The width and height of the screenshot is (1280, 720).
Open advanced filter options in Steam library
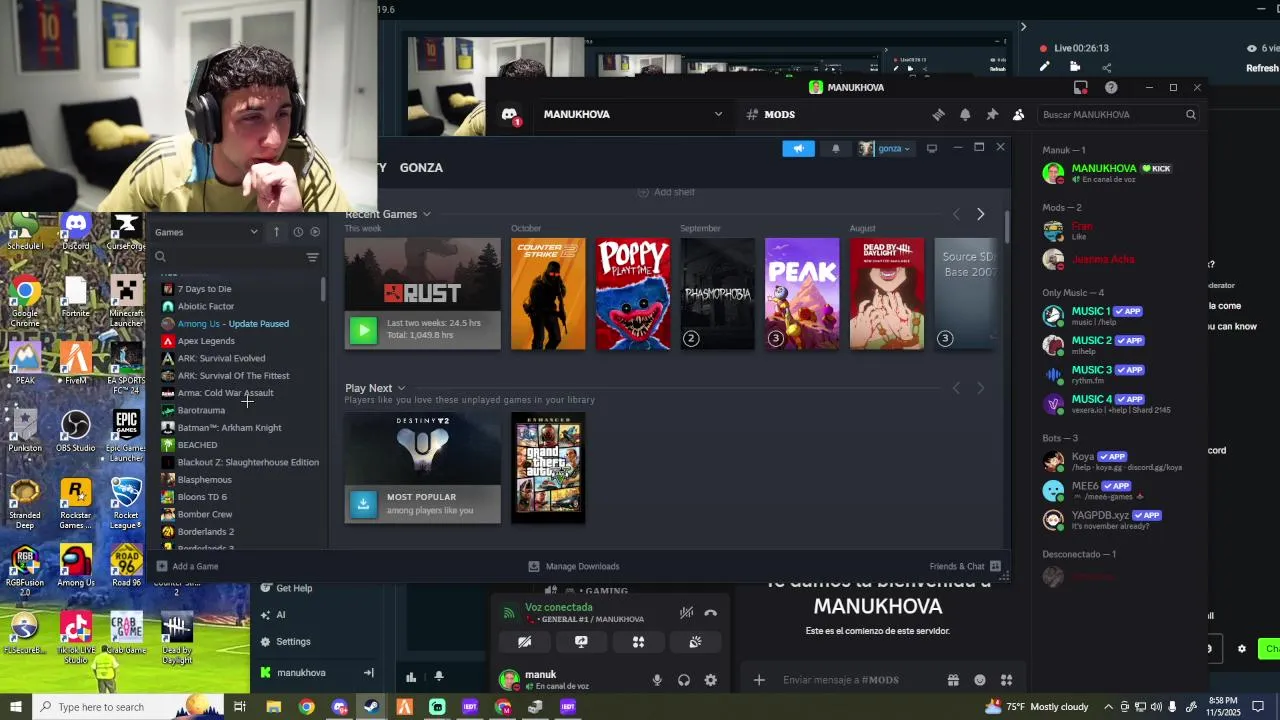tap(312, 257)
